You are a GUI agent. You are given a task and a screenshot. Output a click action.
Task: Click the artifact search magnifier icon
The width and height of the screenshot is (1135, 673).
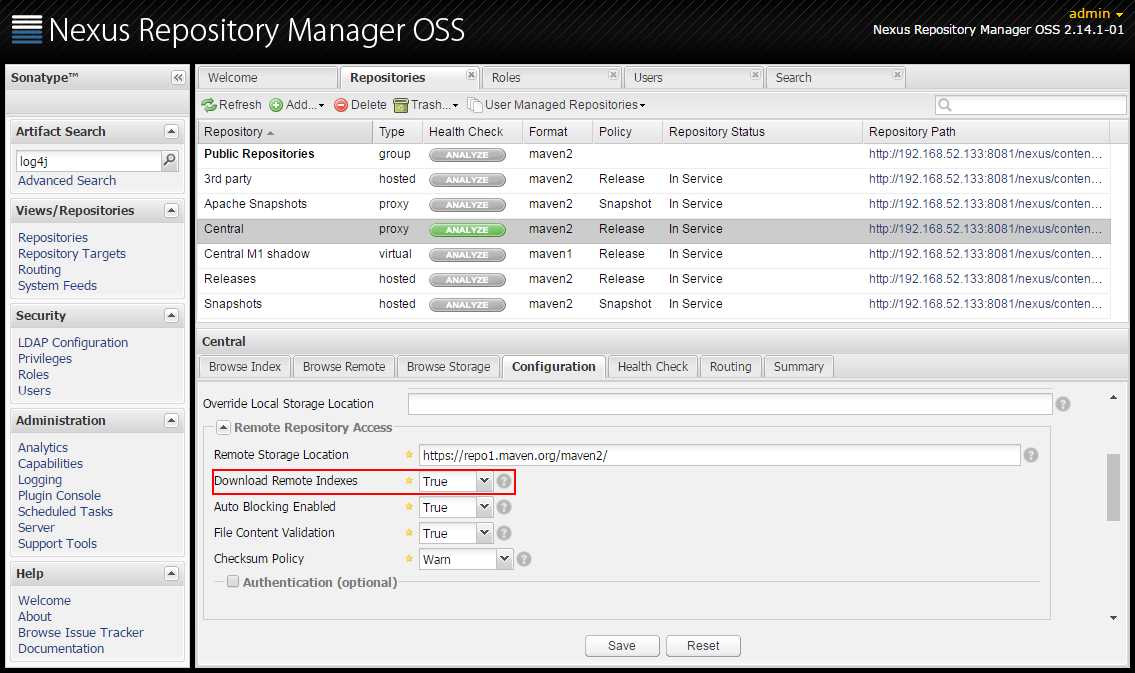click(x=169, y=160)
